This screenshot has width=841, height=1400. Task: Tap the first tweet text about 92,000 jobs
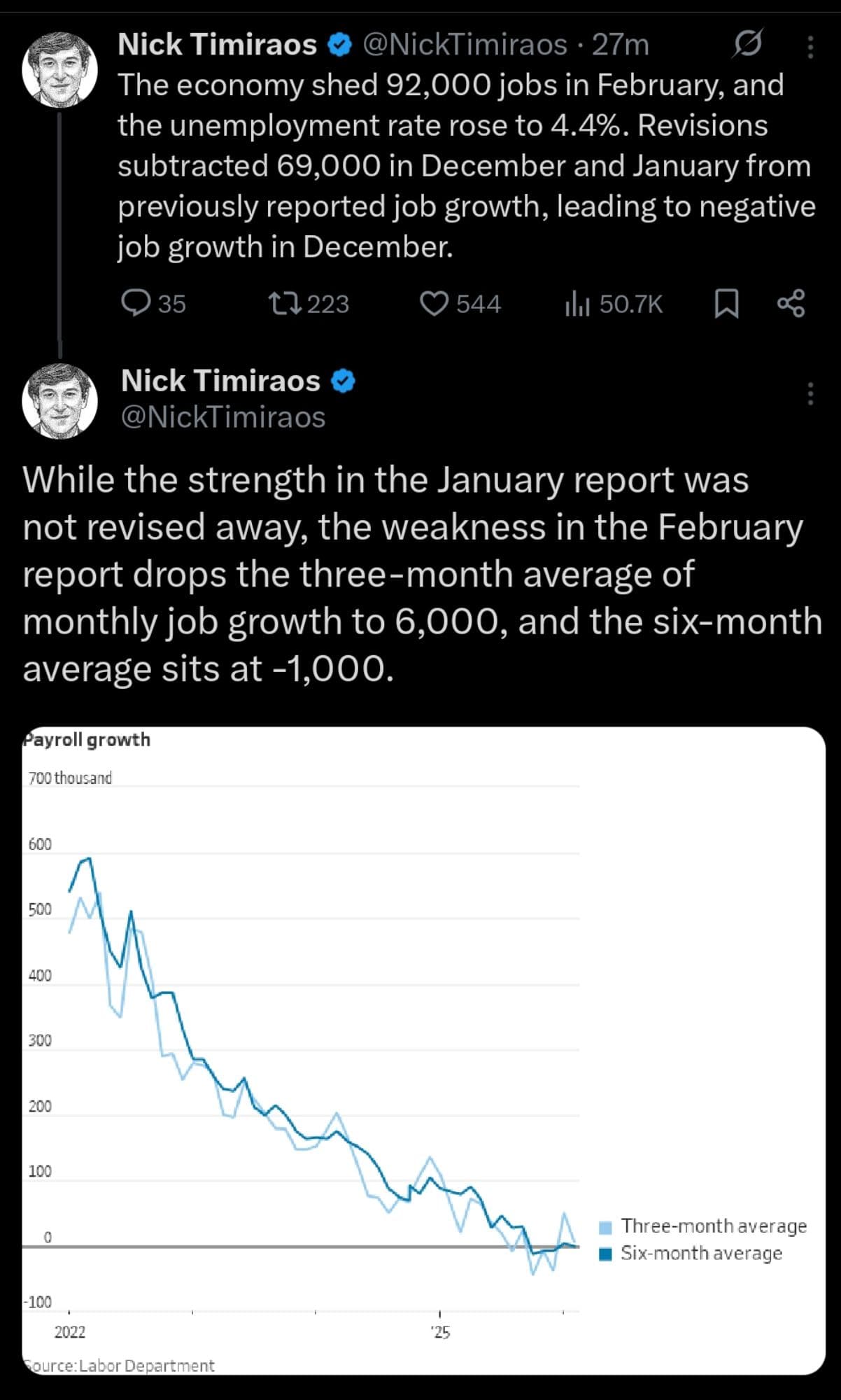pos(462,165)
